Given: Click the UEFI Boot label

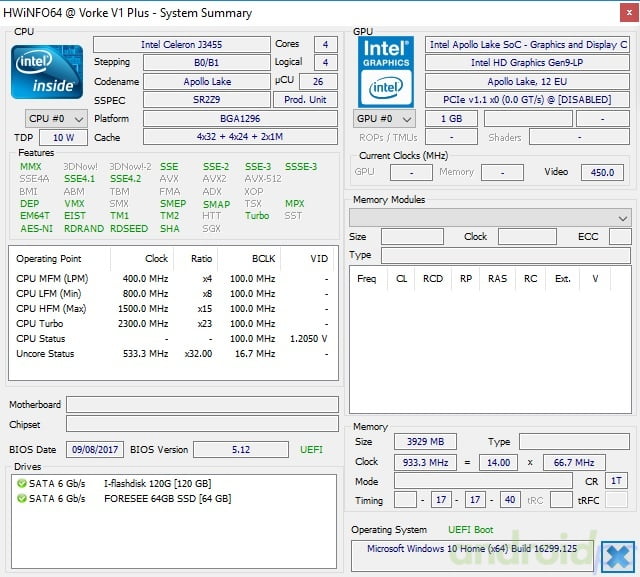Looking at the screenshot, I should pos(470,530).
